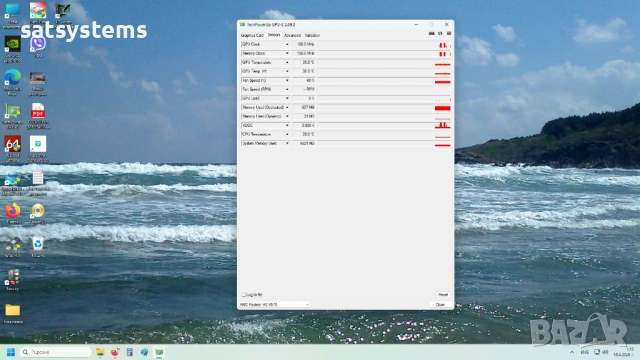Switch to the Validation tab
The image size is (640, 360).
point(312,36)
